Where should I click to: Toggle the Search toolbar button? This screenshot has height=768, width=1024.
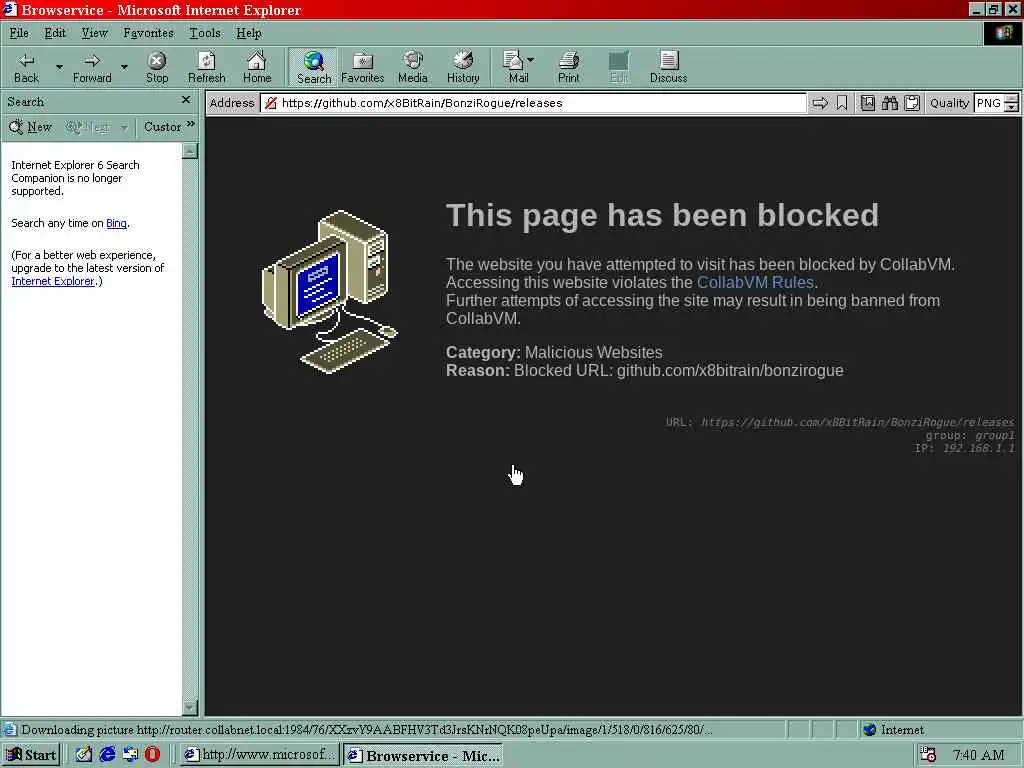pos(313,67)
